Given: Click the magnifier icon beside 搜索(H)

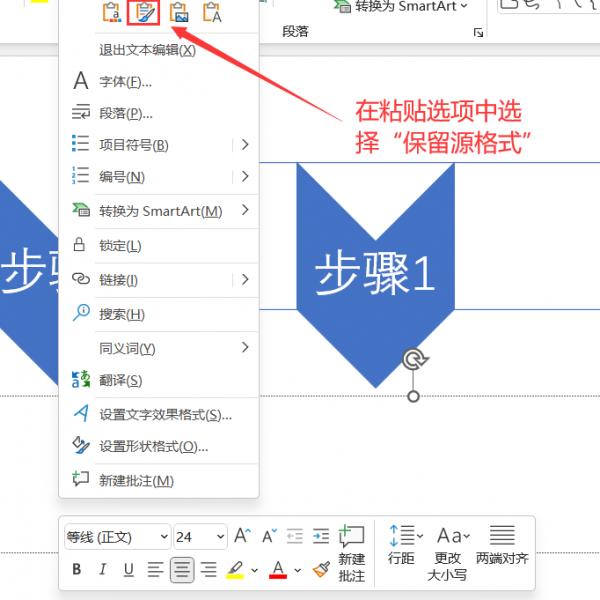Looking at the screenshot, I should [x=81, y=313].
